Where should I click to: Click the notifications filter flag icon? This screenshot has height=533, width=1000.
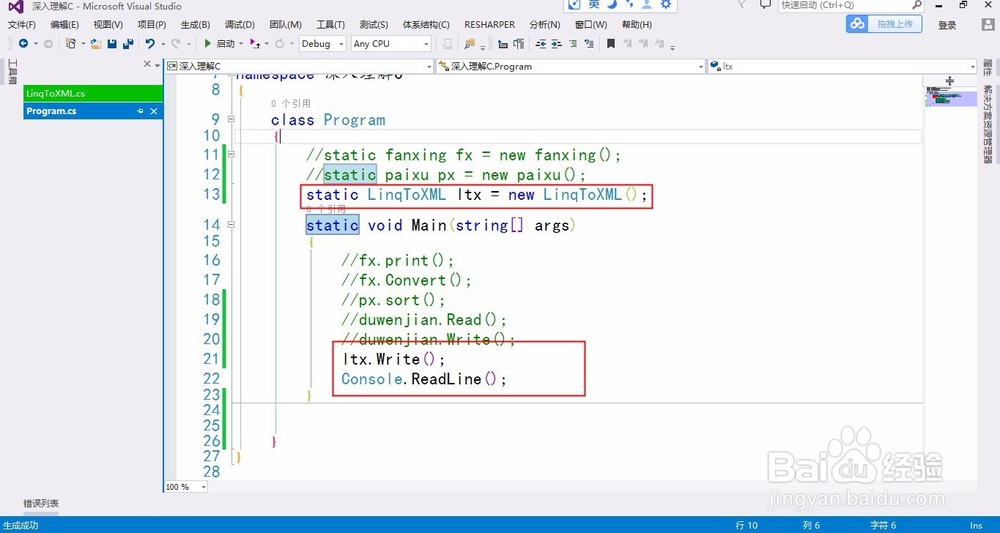[x=742, y=4]
